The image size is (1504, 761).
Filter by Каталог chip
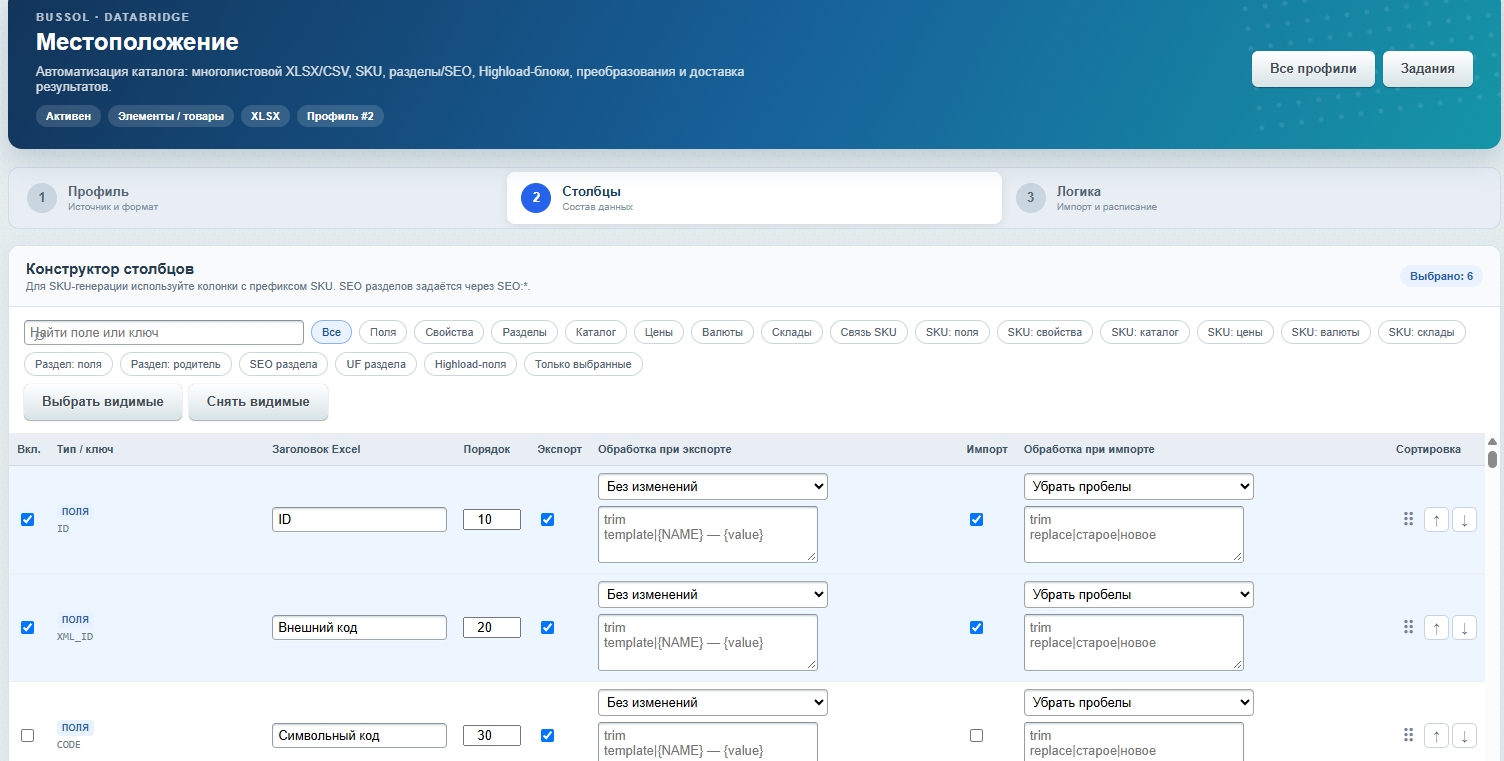[596, 332]
